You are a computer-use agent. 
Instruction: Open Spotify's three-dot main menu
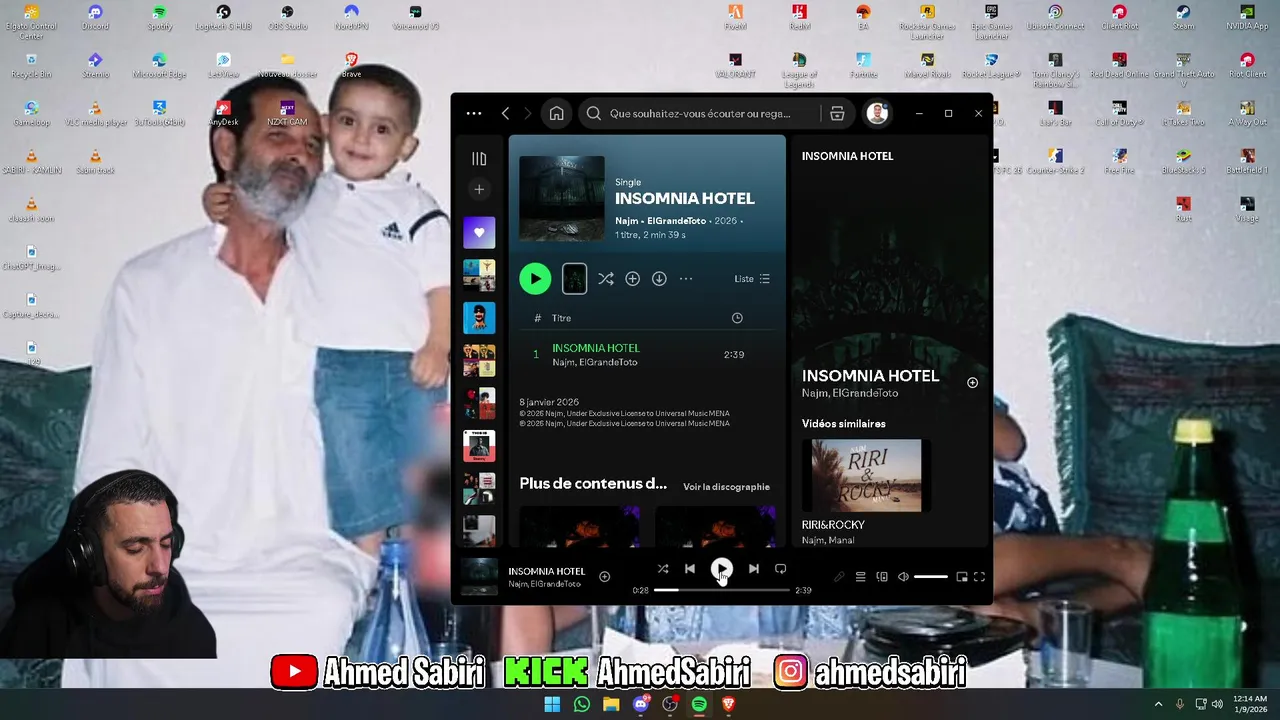click(x=474, y=114)
